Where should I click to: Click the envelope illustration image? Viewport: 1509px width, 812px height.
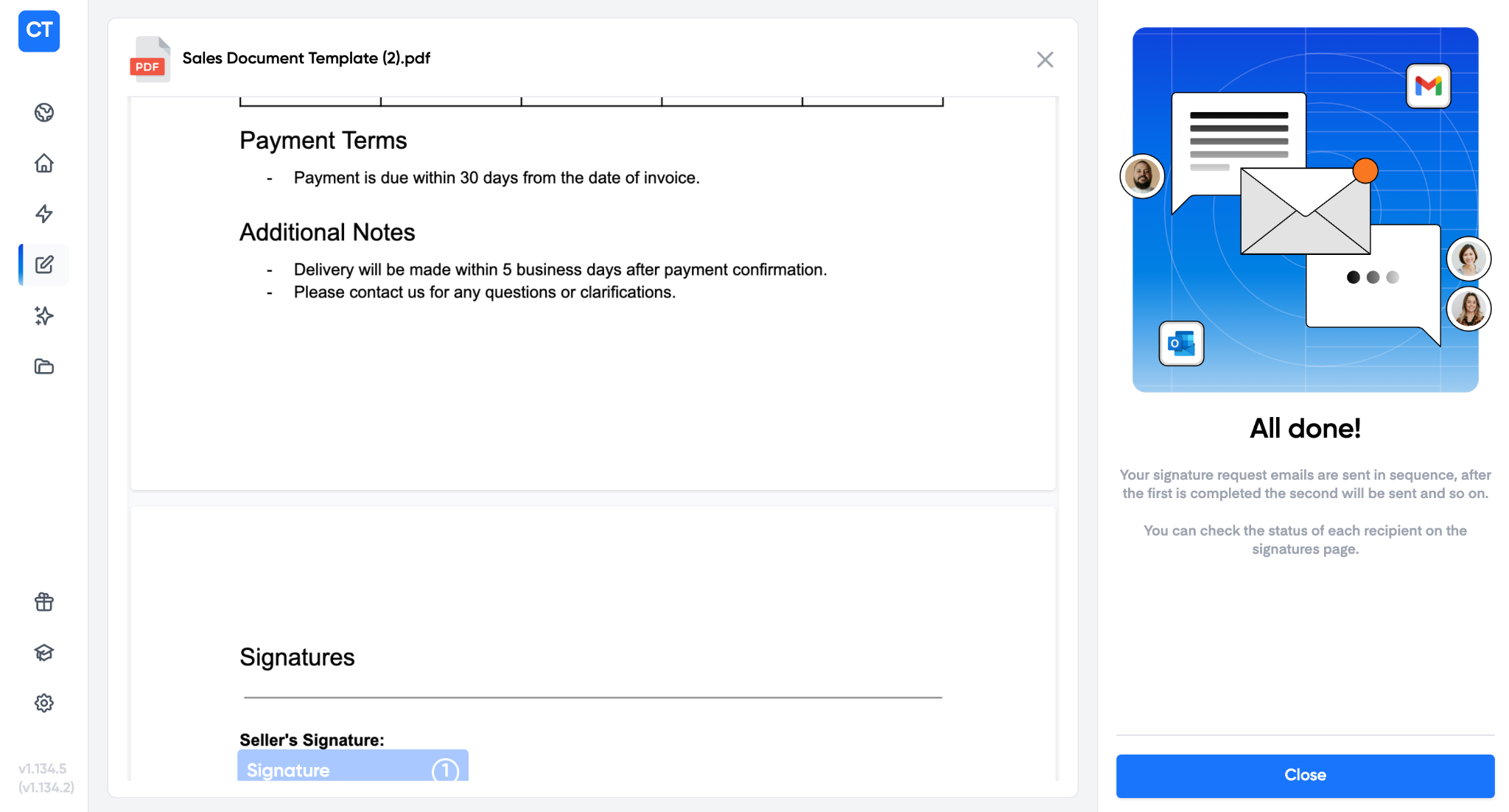pos(1305,211)
